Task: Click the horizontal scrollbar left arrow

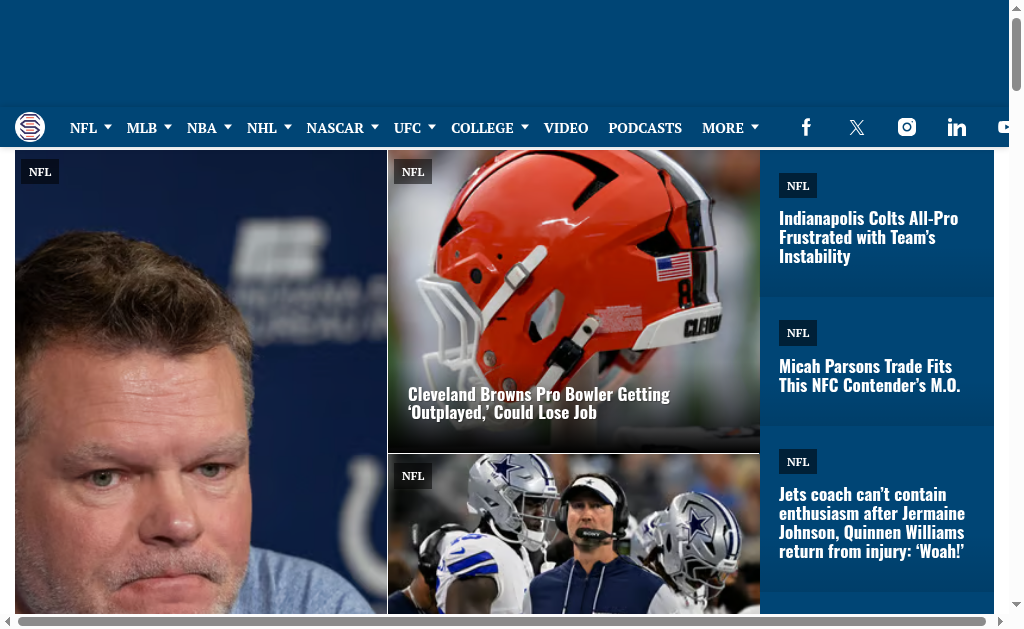Action: coord(8,621)
